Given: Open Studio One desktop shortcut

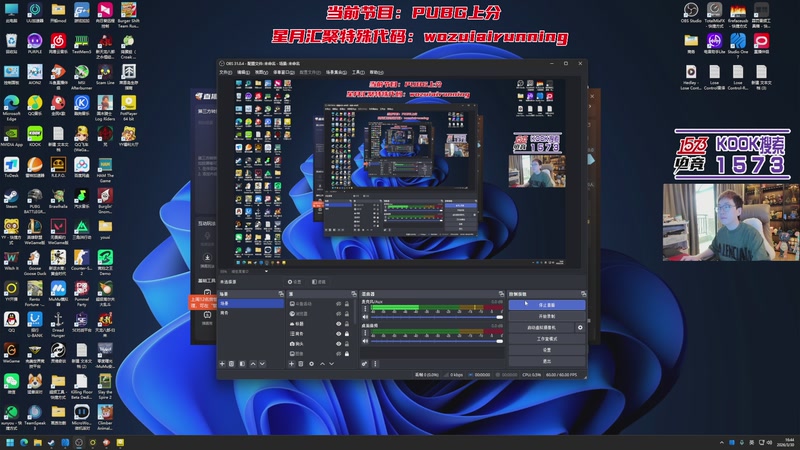Looking at the screenshot, I should 738,44.
